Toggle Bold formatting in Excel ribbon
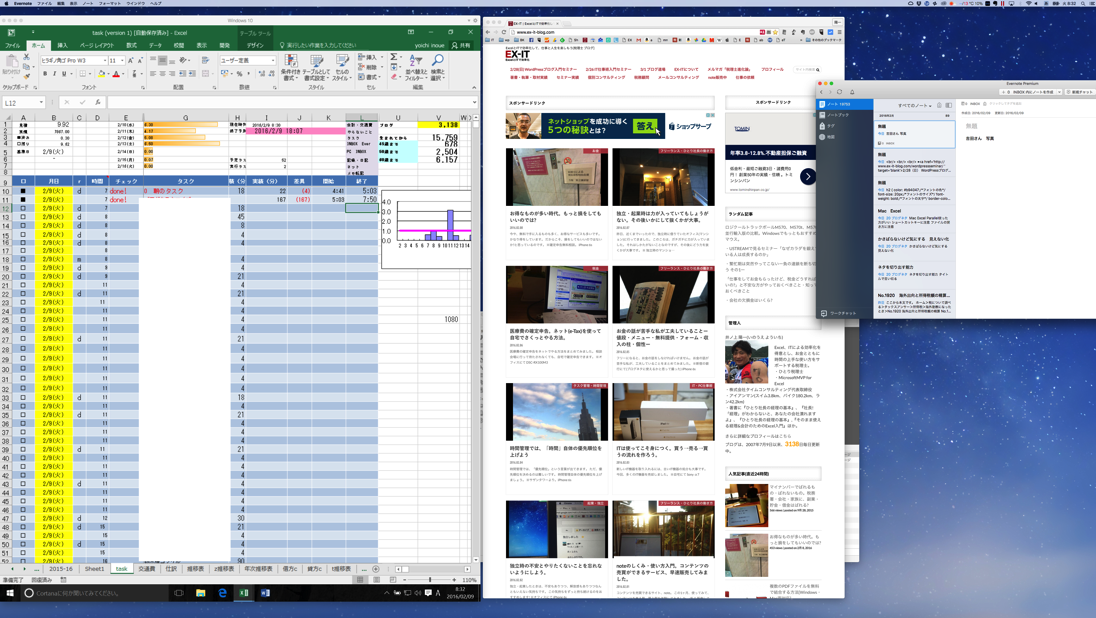The height and width of the screenshot is (618, 1096). [45, 73]
